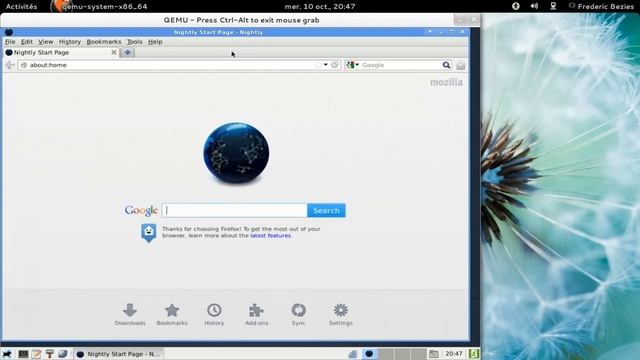This screenshot has width=640, height=360.
Task: Click the Nightly window menu icon in title bar
Action: 9,32
